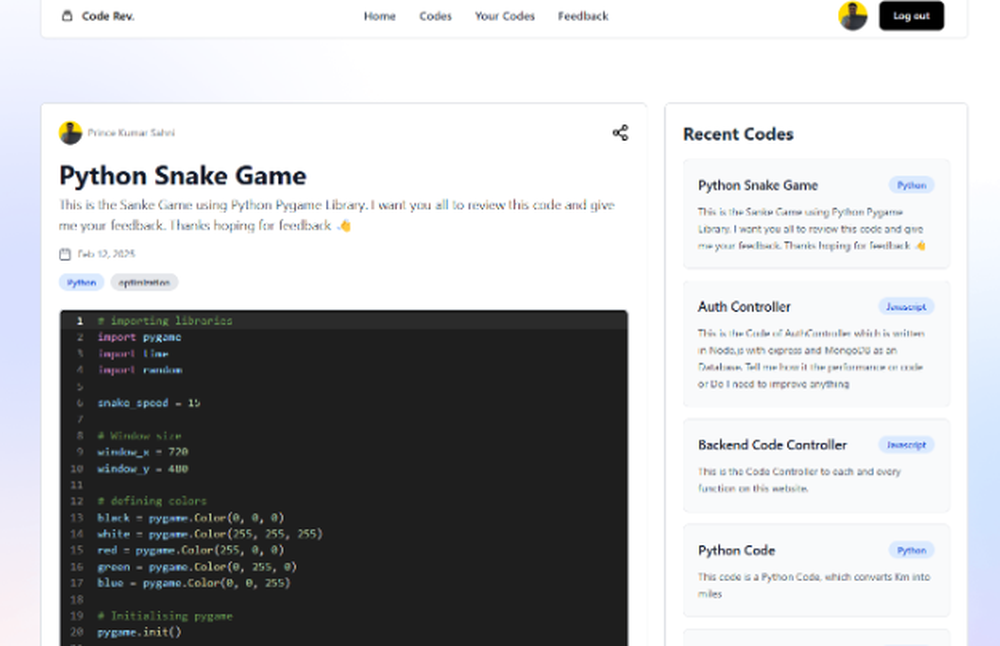This screenshot has height=646, width=1000.
Task: Click the share icon on the post
Action: point(621,133)
